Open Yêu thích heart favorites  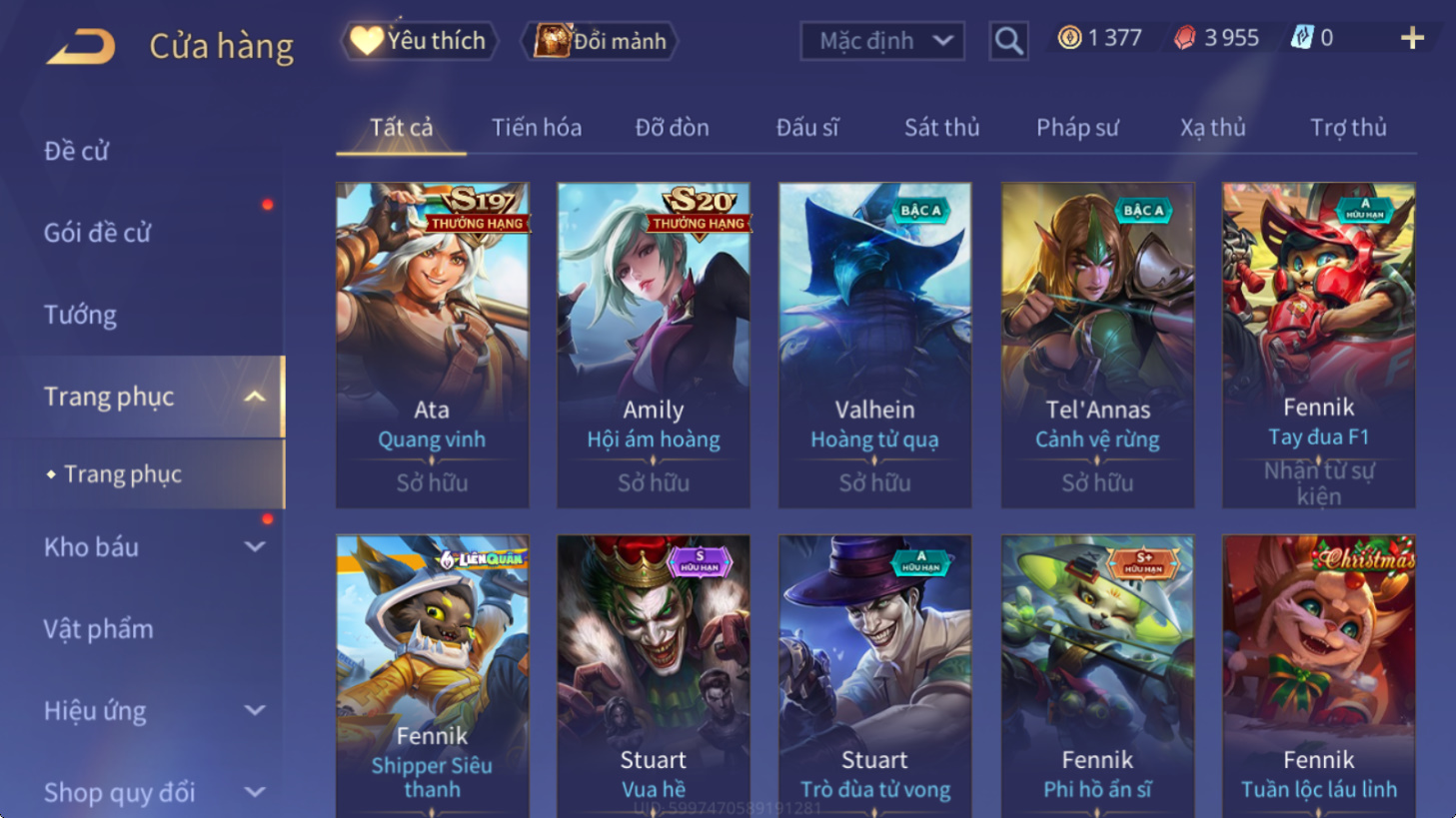click(x=420, y=41)
